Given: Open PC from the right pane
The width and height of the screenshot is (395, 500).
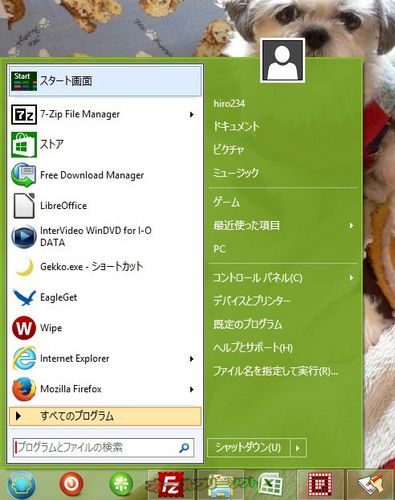Looking at the screenshot, I should click(219, 249).
